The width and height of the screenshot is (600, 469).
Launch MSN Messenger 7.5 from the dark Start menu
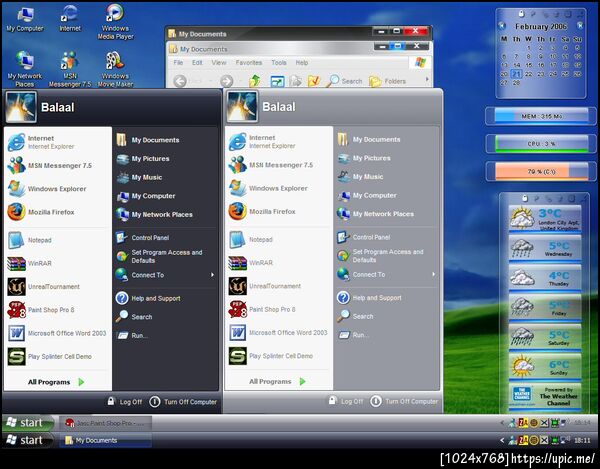point(50,166)
